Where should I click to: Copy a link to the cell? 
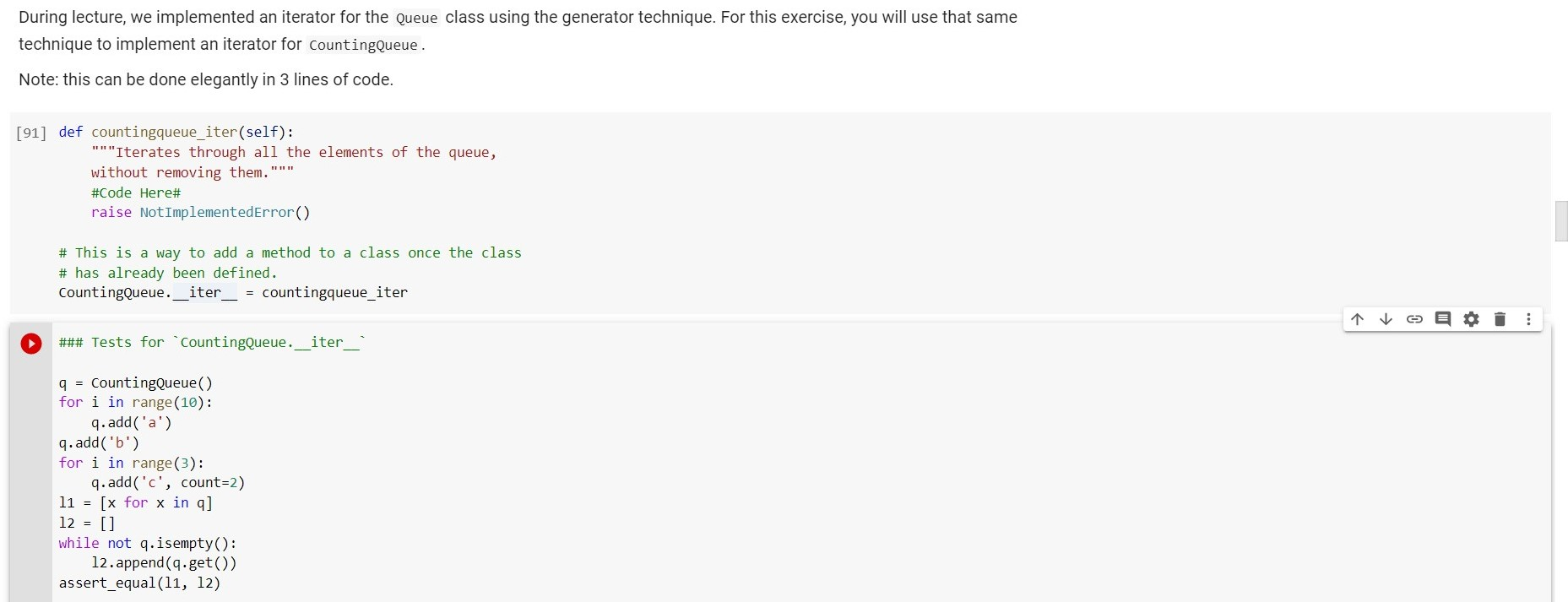(1414, 319)
